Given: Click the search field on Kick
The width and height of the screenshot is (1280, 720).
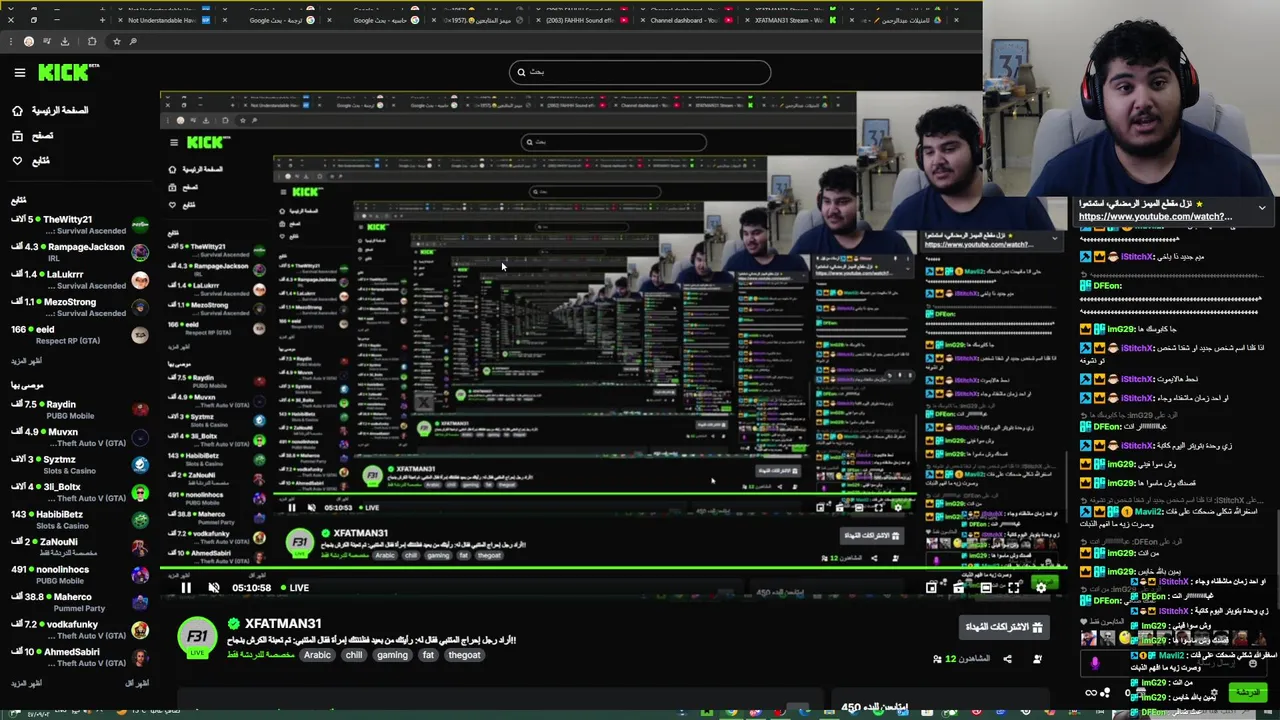Looking at the screenshot, I should pos(640,72).
